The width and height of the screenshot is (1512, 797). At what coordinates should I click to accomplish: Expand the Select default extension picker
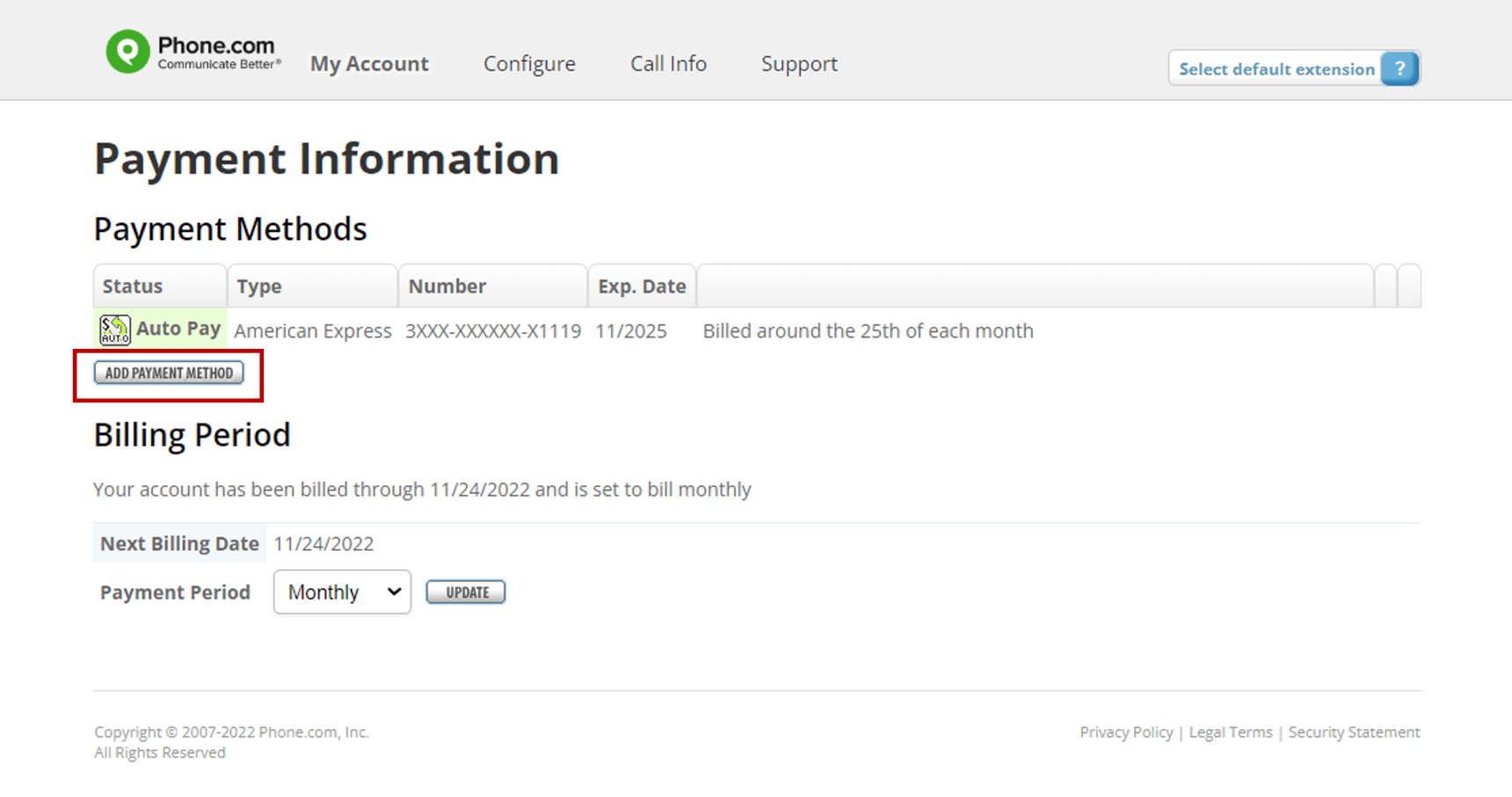pyautogui.click(x=1276, y=68)
